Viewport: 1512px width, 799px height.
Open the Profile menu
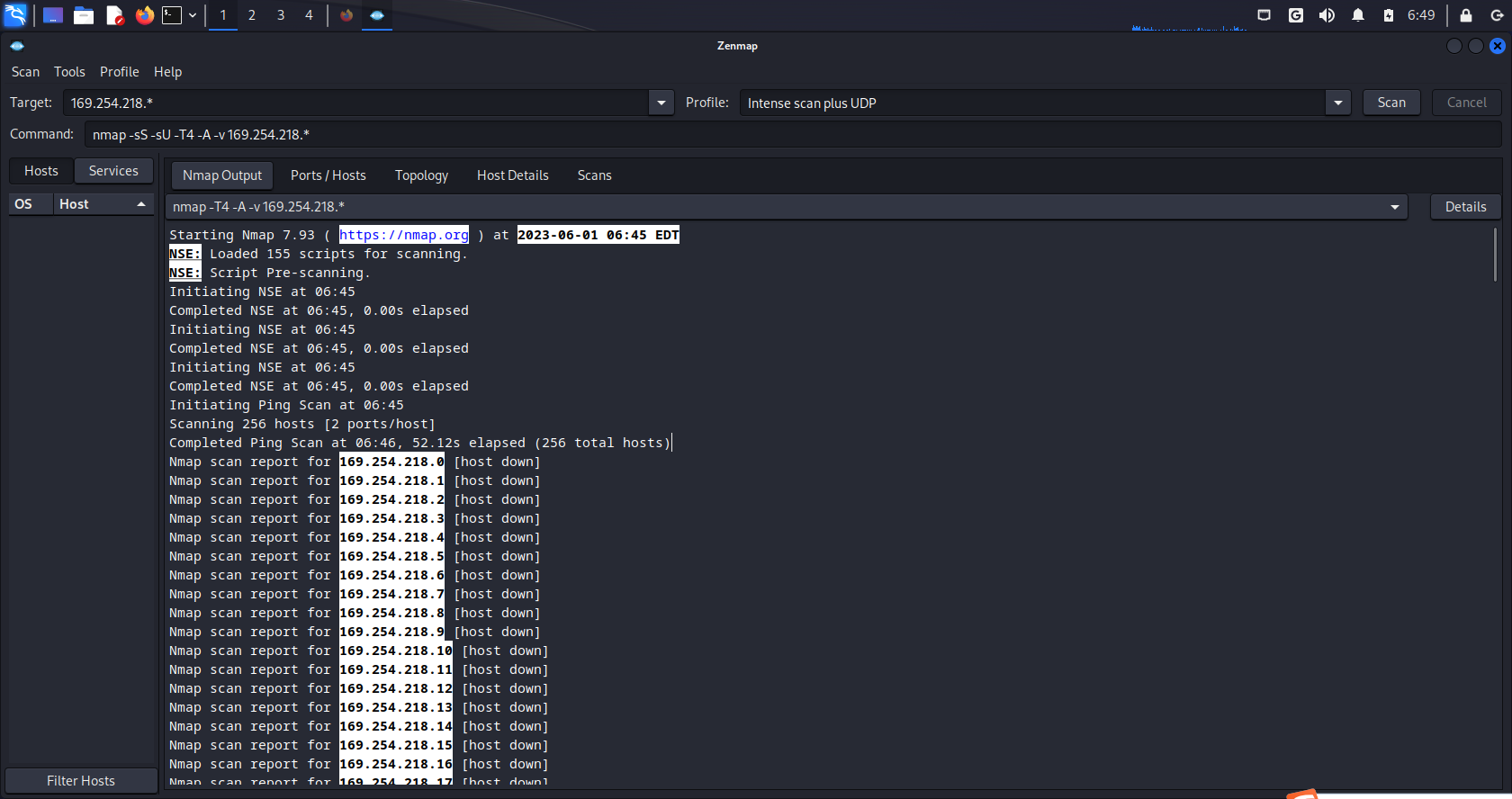click(x=120, y=72)
